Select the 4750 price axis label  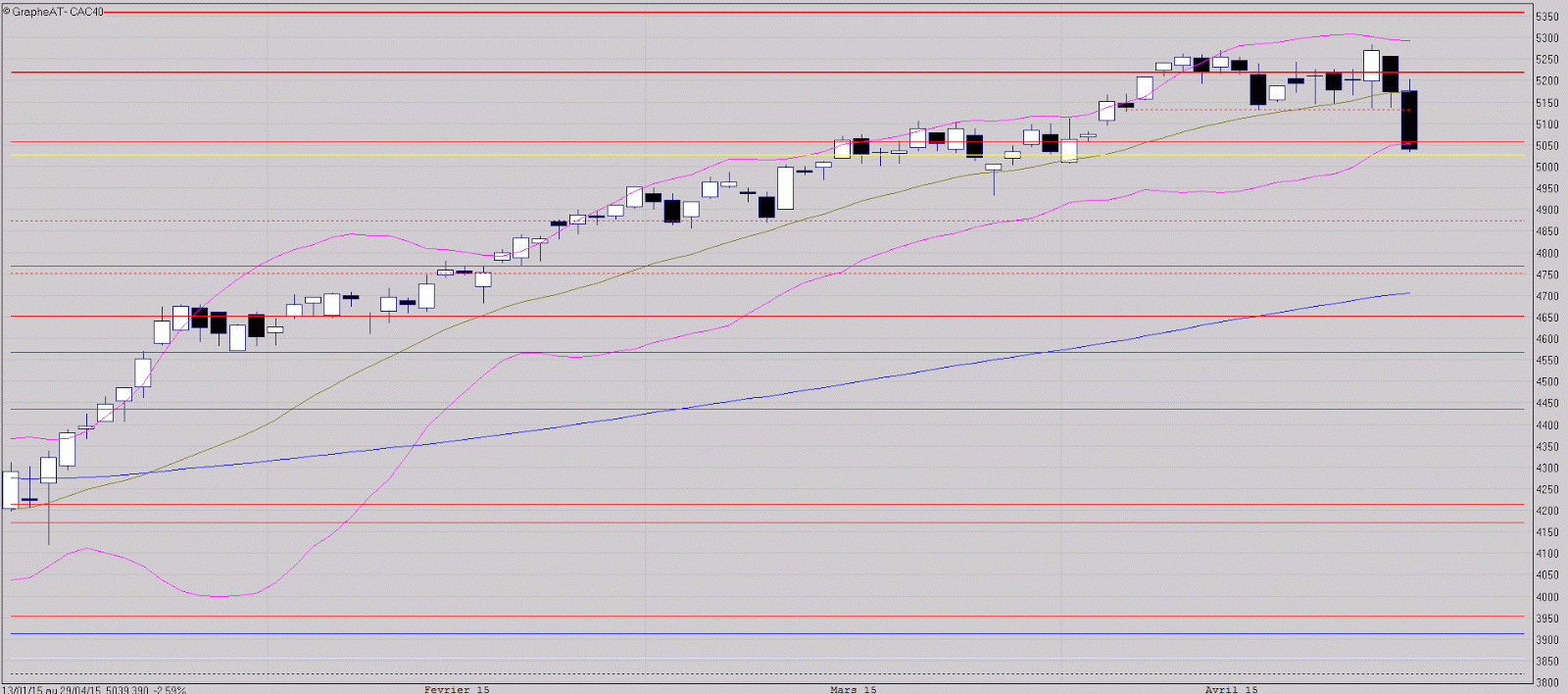1546,274
